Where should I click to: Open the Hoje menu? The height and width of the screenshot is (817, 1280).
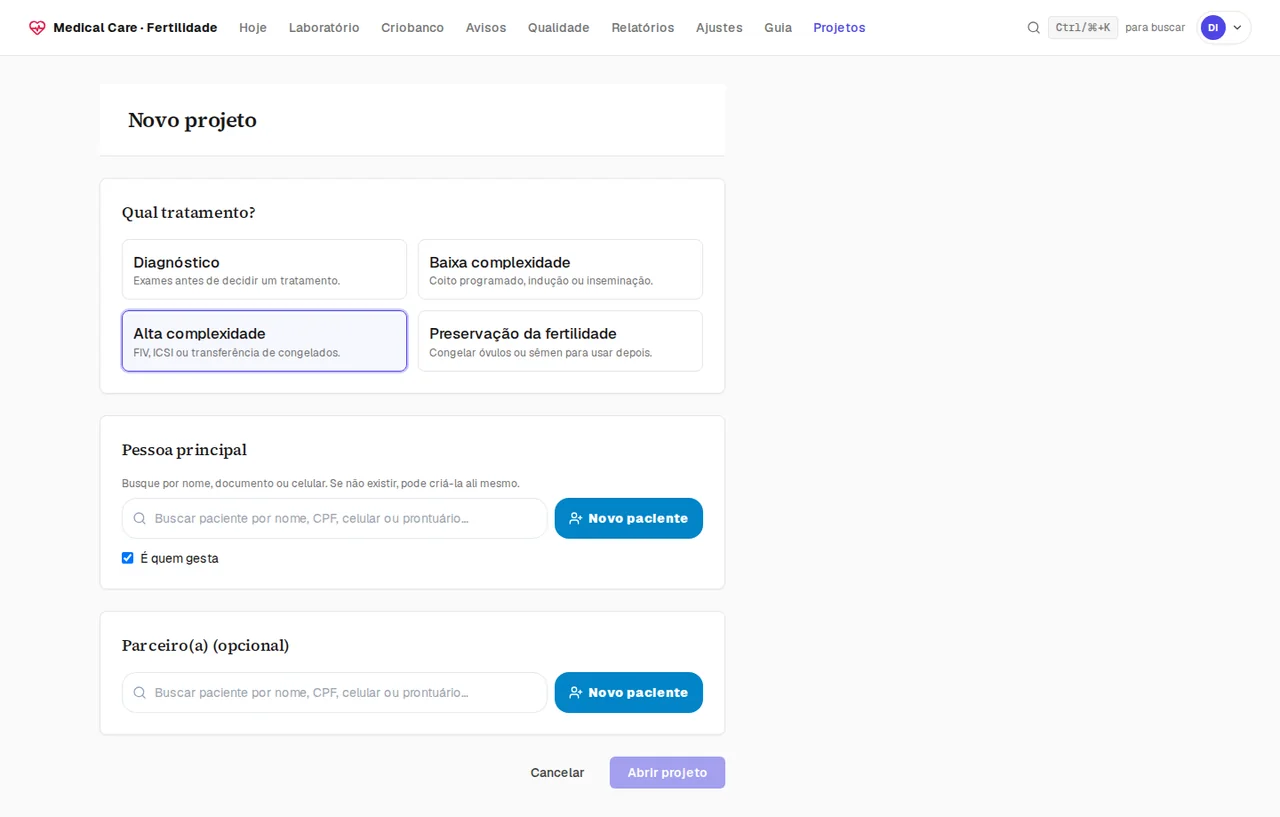click(253, 28)
